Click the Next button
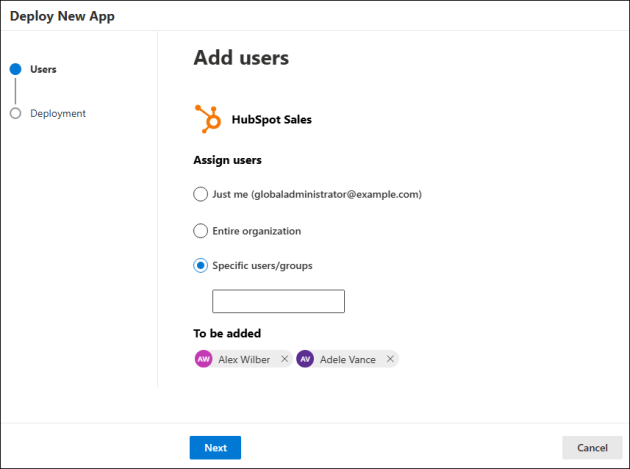Image resolution: width=630 pixels, height=469 pixels. point(215,448)
